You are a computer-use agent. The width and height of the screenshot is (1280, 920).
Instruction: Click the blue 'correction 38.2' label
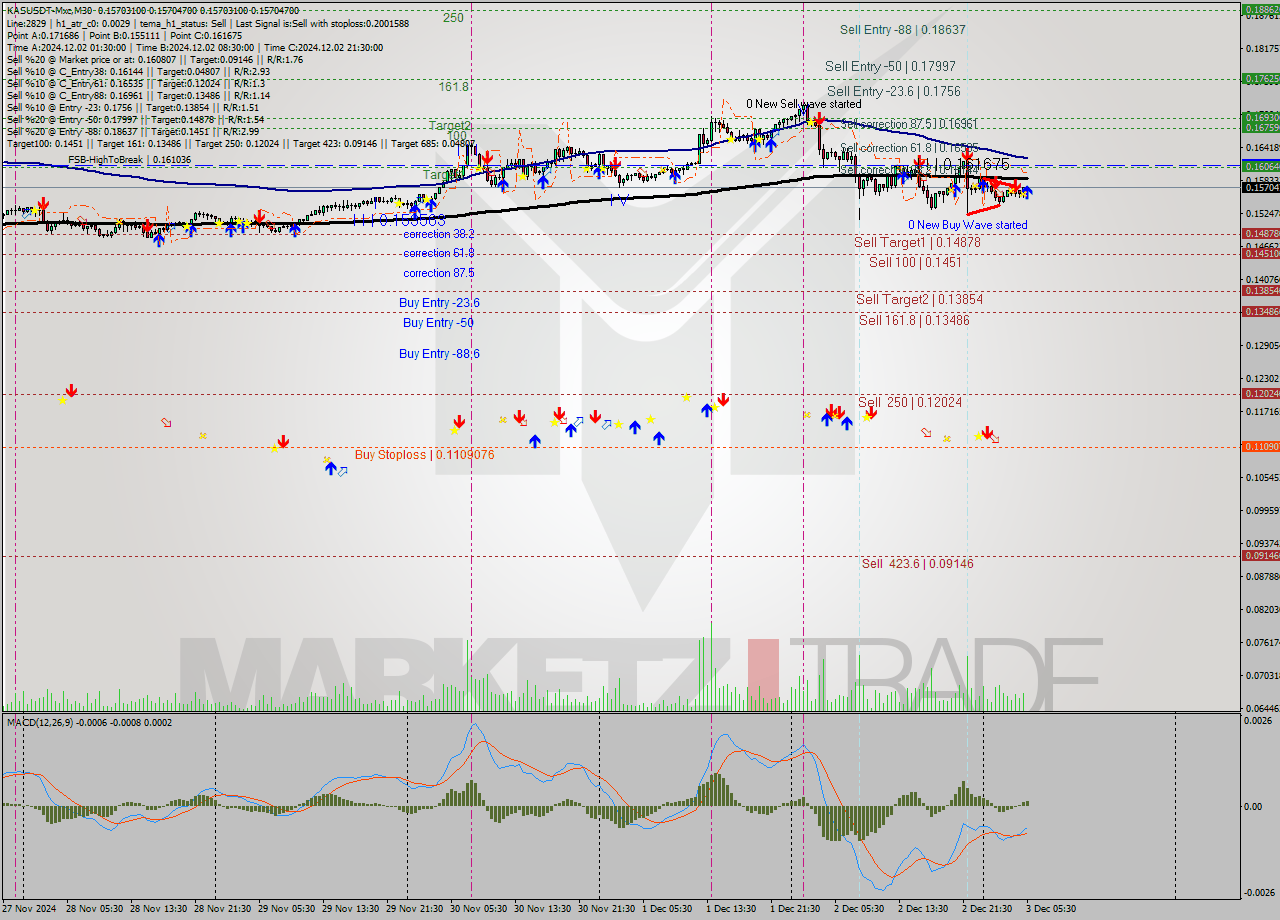(439, 233)
